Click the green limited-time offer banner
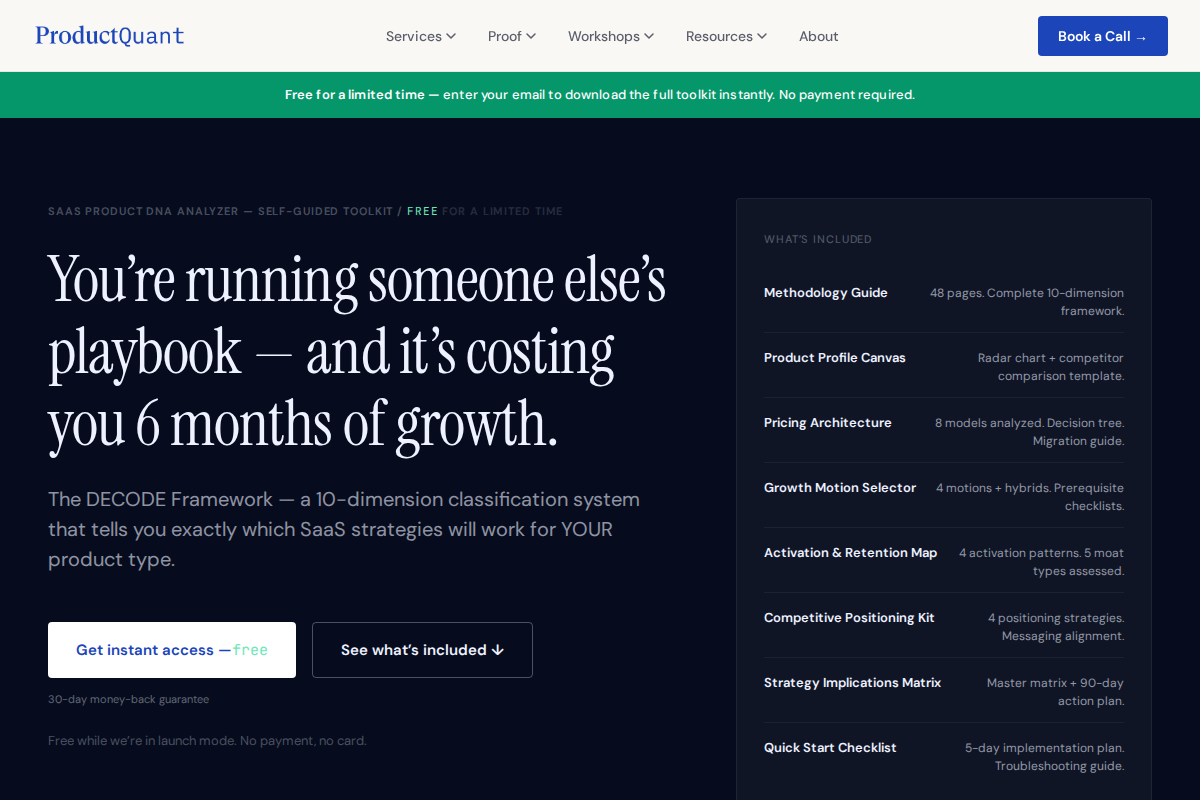 tap(600, 94)
